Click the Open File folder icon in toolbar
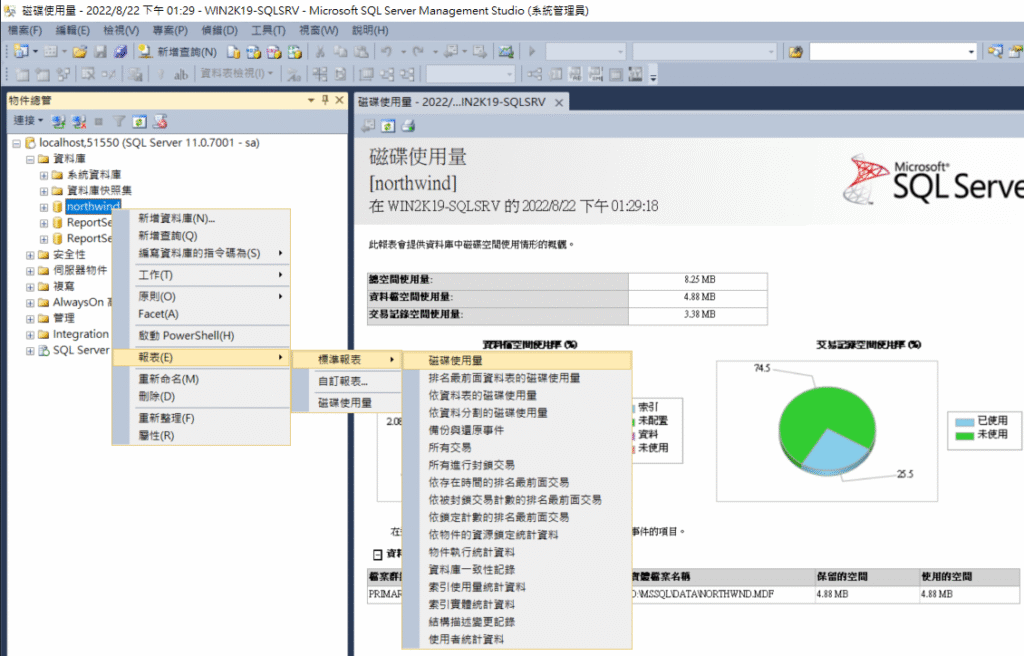 point(80,52)
